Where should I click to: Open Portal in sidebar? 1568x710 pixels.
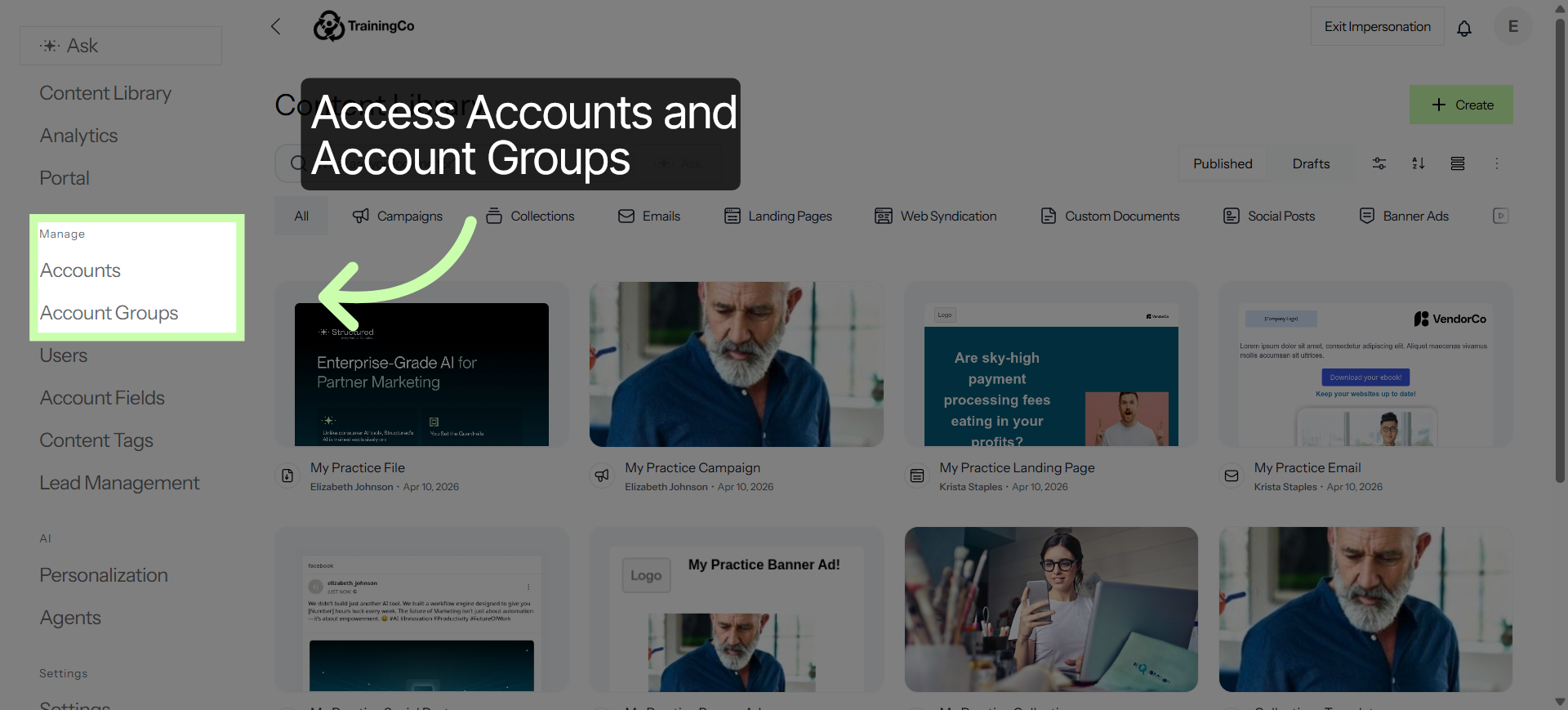pos(65,178)
